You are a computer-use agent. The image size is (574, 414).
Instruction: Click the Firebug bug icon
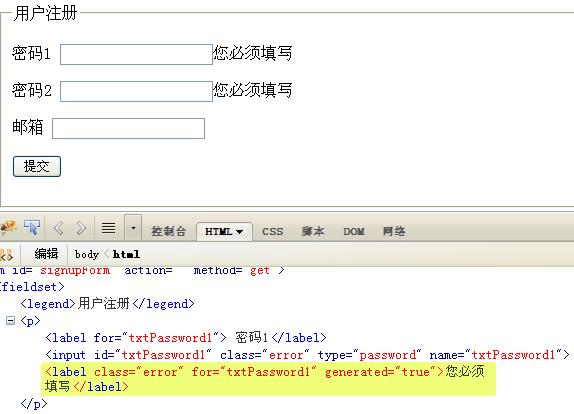click(8, 228)
